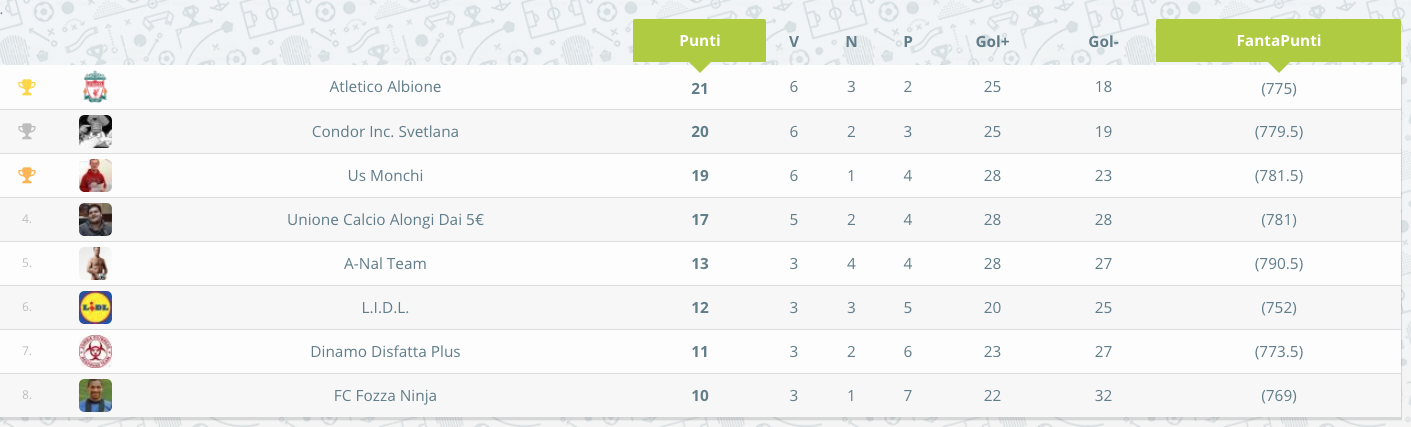The image size is (1411, 427).
Task: Sort table by the Punti column header
Action: coord(699,41)
